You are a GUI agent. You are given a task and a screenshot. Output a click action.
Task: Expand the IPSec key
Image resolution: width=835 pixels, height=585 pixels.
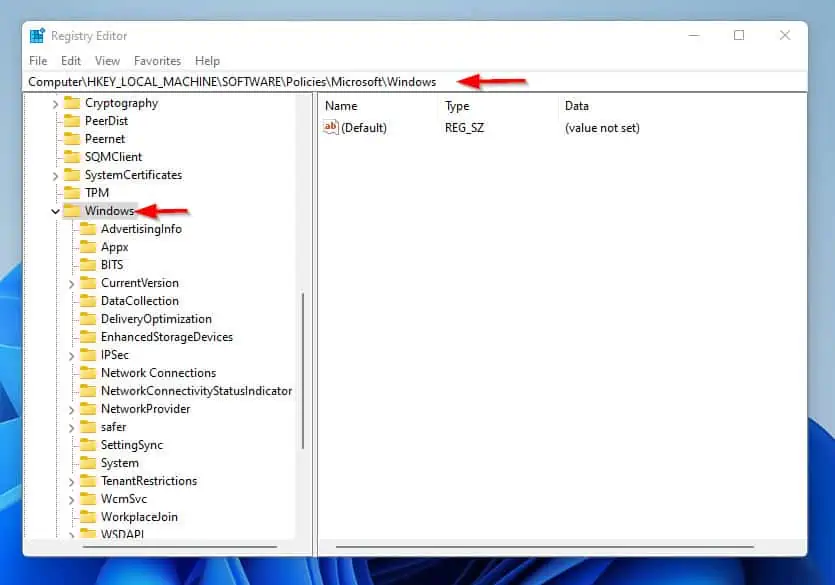click(71, 356)
